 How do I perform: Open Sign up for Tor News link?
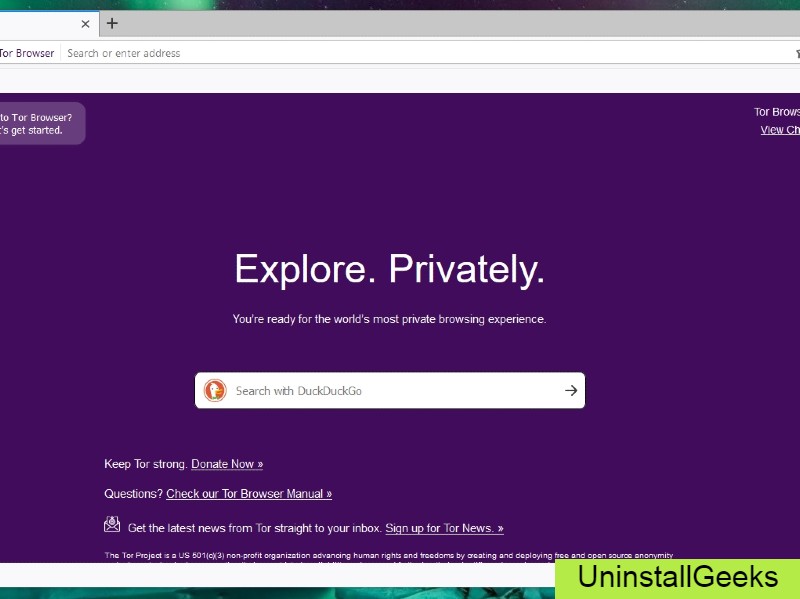(444, 528)
